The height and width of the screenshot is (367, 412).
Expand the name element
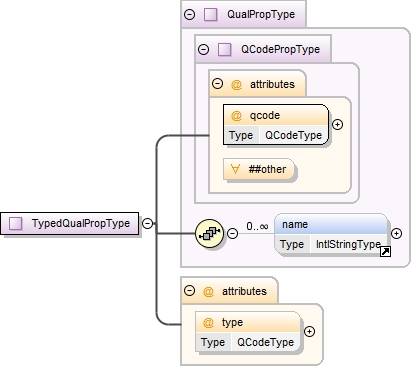[x=396, y=233]
